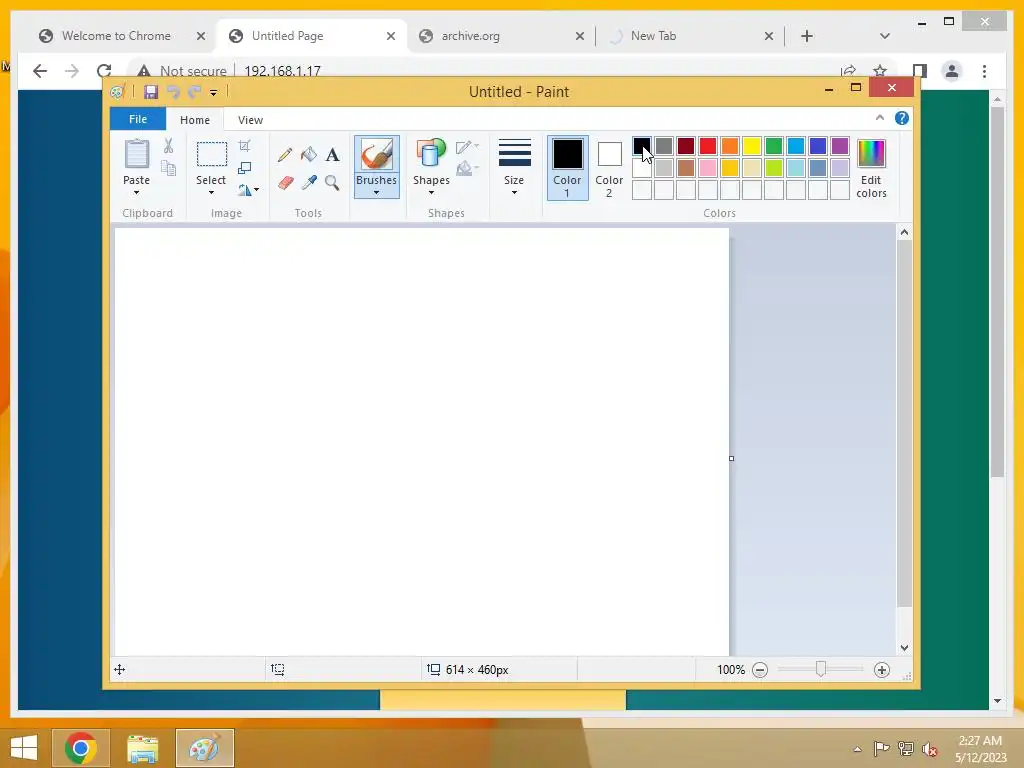Click the Zoom in plus button

pos(882,669)
